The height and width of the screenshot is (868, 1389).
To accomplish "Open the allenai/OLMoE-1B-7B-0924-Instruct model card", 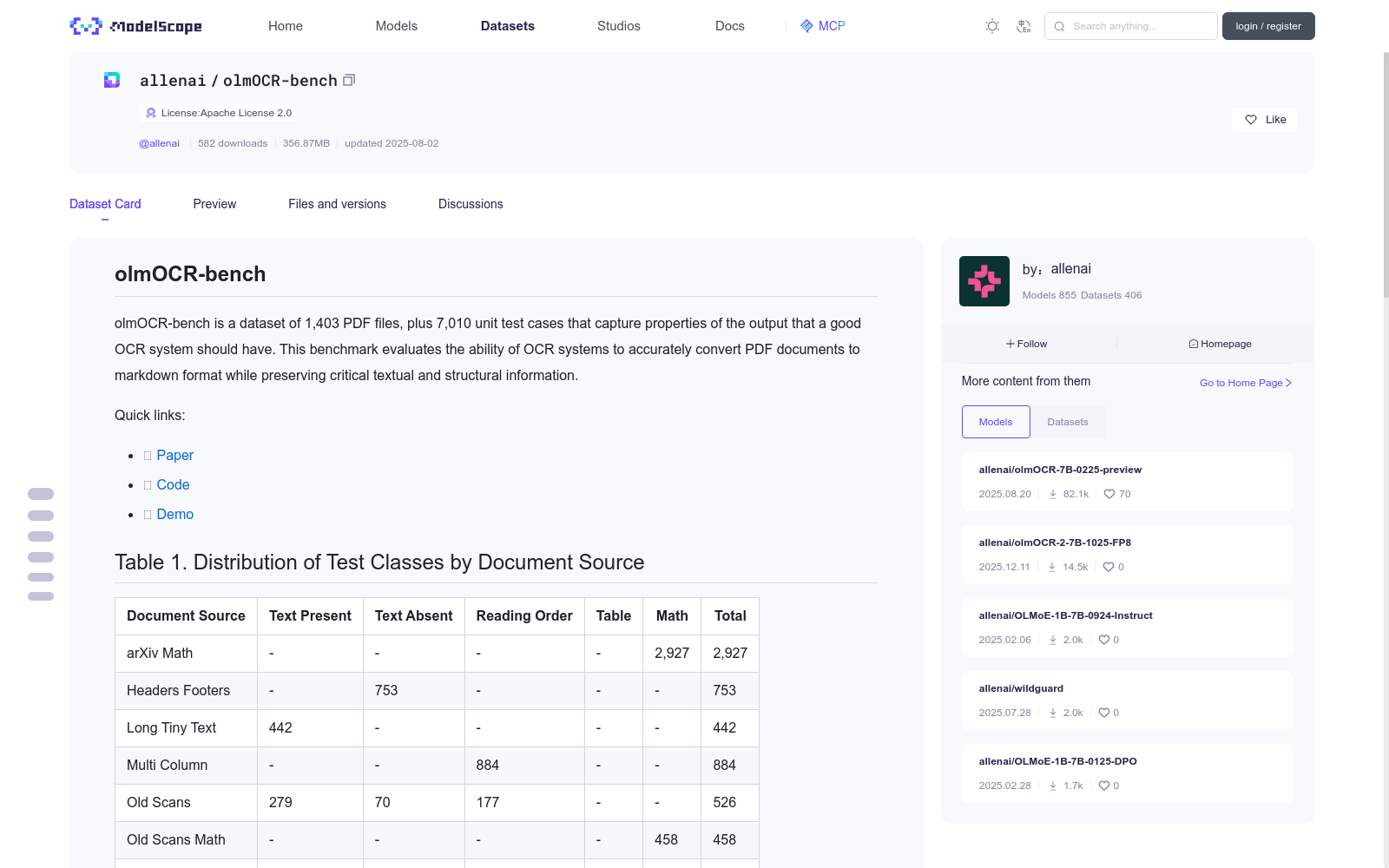I will [x=1128, y=628].
